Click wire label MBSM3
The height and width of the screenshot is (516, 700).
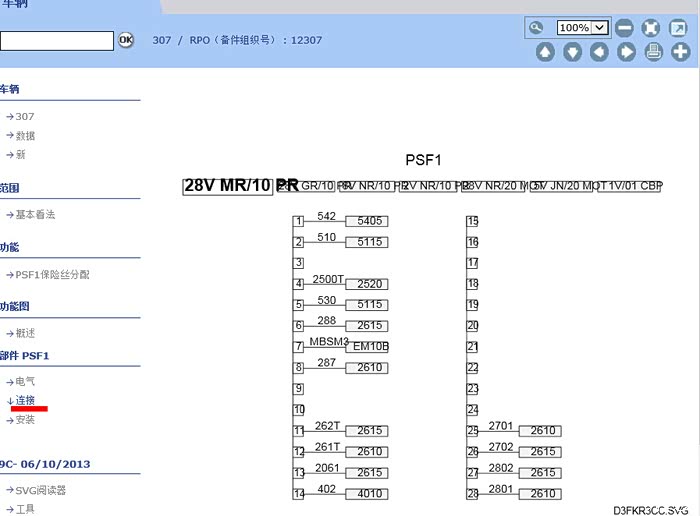click(x=329, y=342)
